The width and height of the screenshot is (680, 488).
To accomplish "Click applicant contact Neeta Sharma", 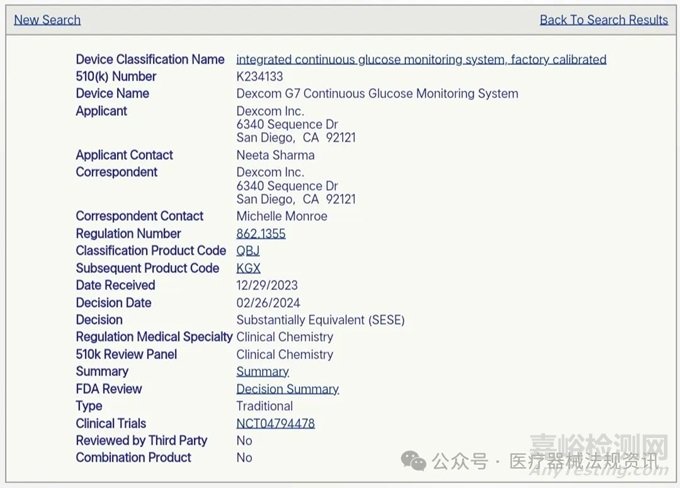I will (275, 156).
